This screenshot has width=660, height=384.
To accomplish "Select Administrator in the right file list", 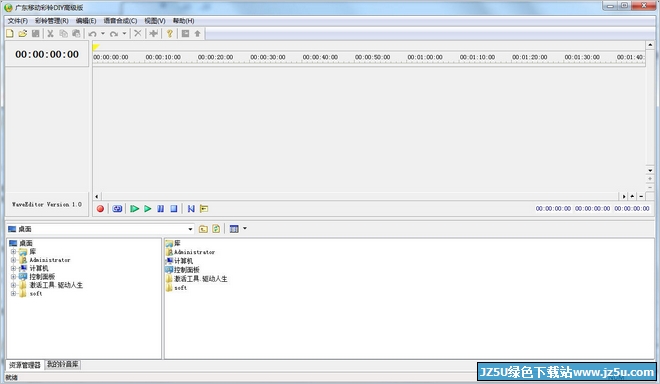I will (x=194, y=252).
